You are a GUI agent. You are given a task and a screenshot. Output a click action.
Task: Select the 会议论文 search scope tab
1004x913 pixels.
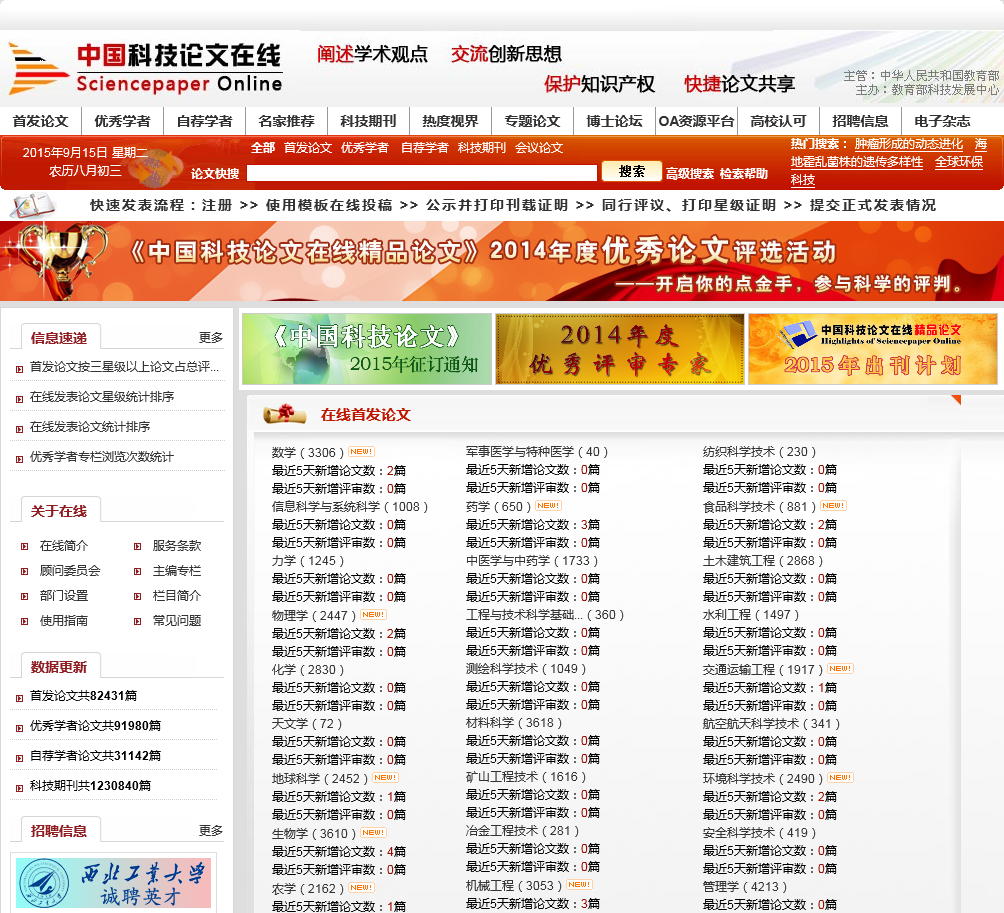point(539,148)
